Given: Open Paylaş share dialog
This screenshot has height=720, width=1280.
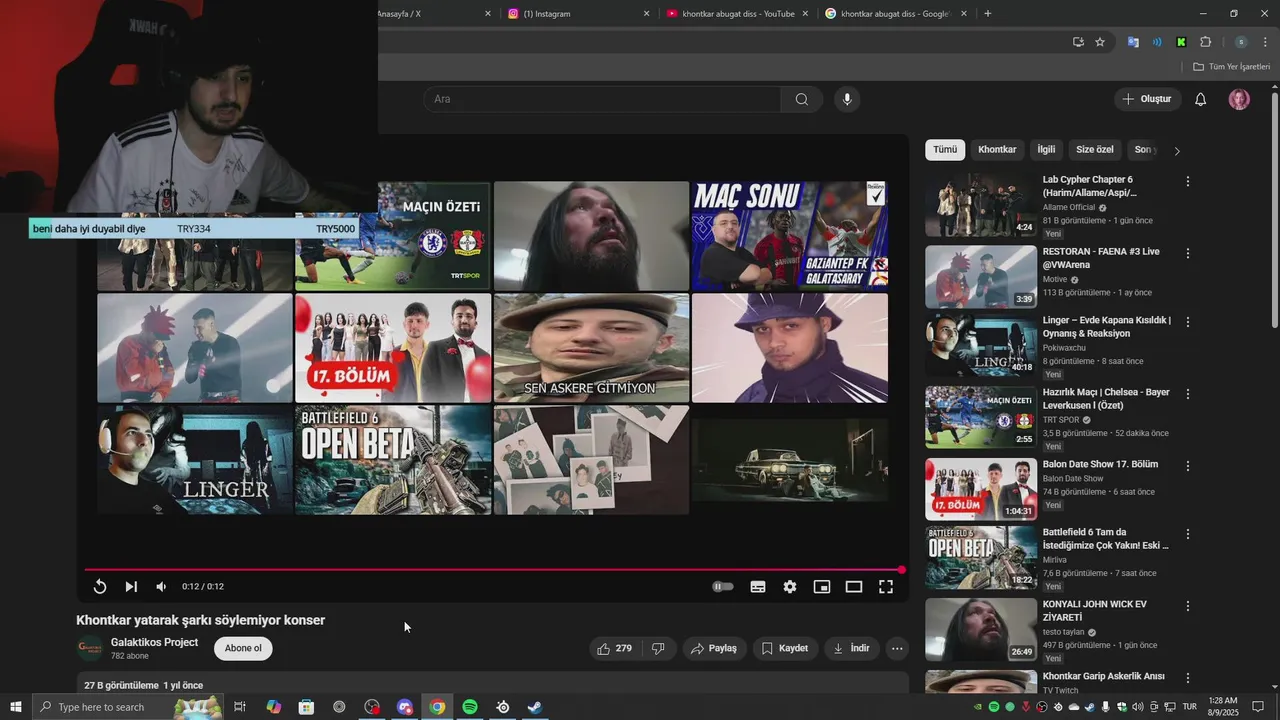Looking at the screenshot, I should (714, 648).
